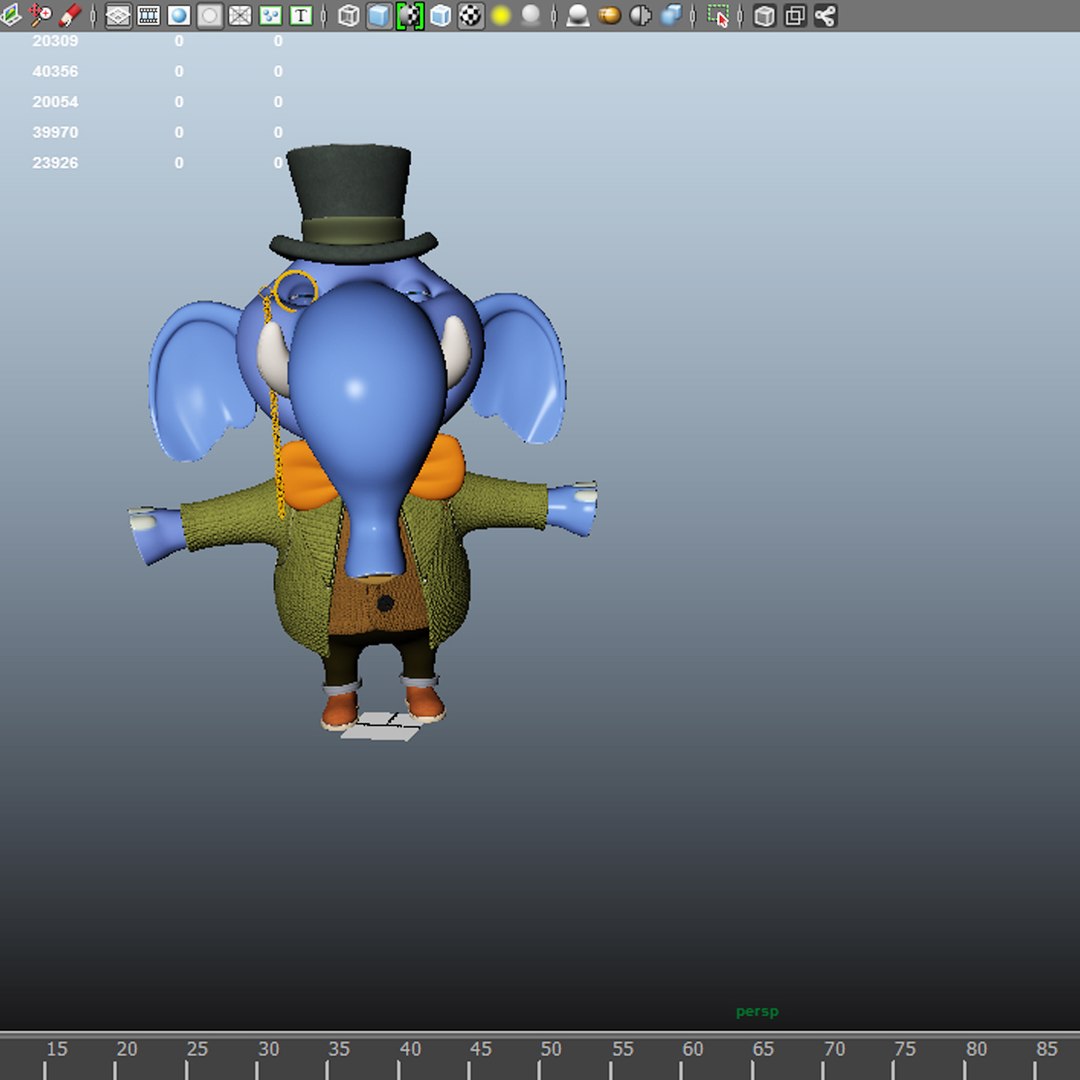Image resolution: width=1080 pixels, height=1080 pixels.
Task: Select the elephant's trunk mesh
Action: pyautogui.click(x=368, y=413)
